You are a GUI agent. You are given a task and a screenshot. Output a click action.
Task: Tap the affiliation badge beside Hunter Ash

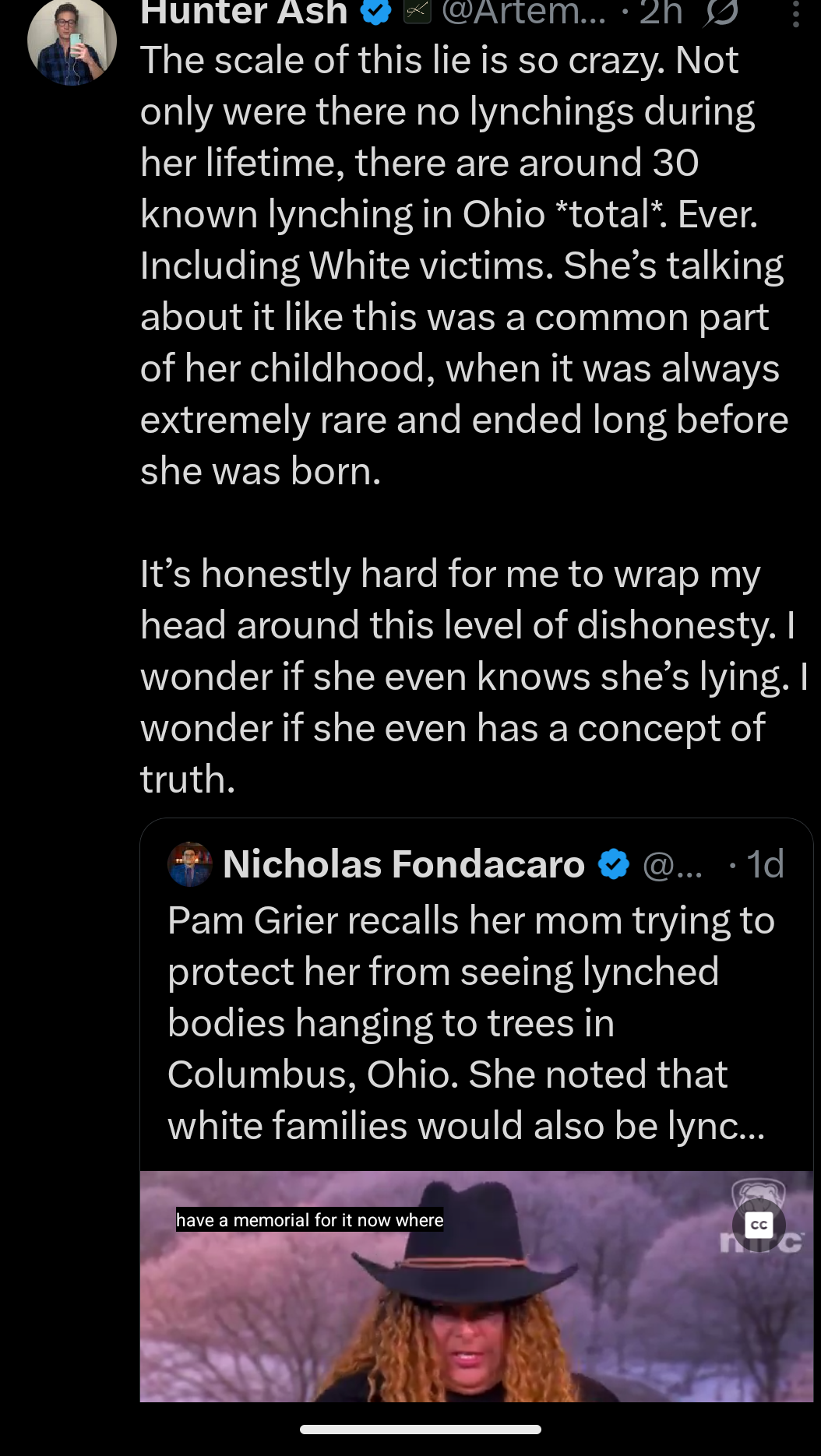click(x=418, y=12)
